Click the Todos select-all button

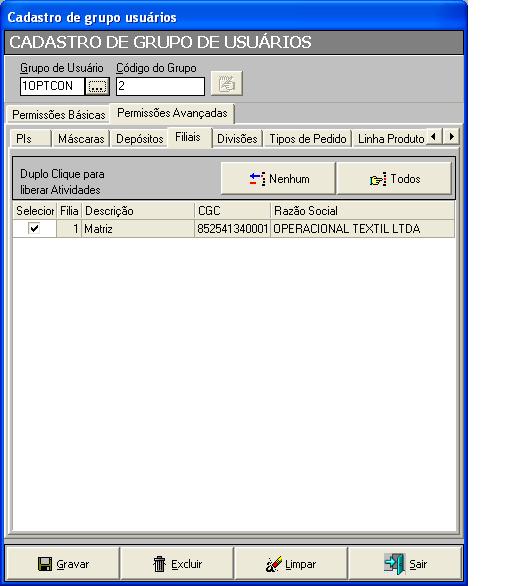[394, 179]
